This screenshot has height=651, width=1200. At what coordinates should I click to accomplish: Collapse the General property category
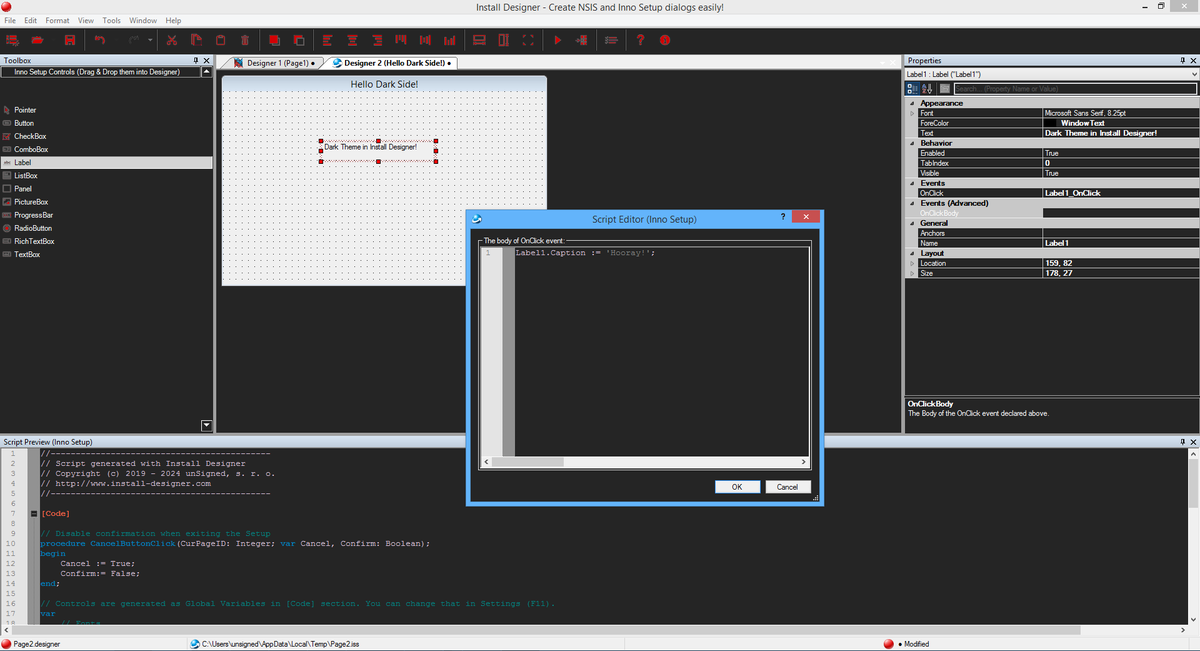[x=910, y=223]
